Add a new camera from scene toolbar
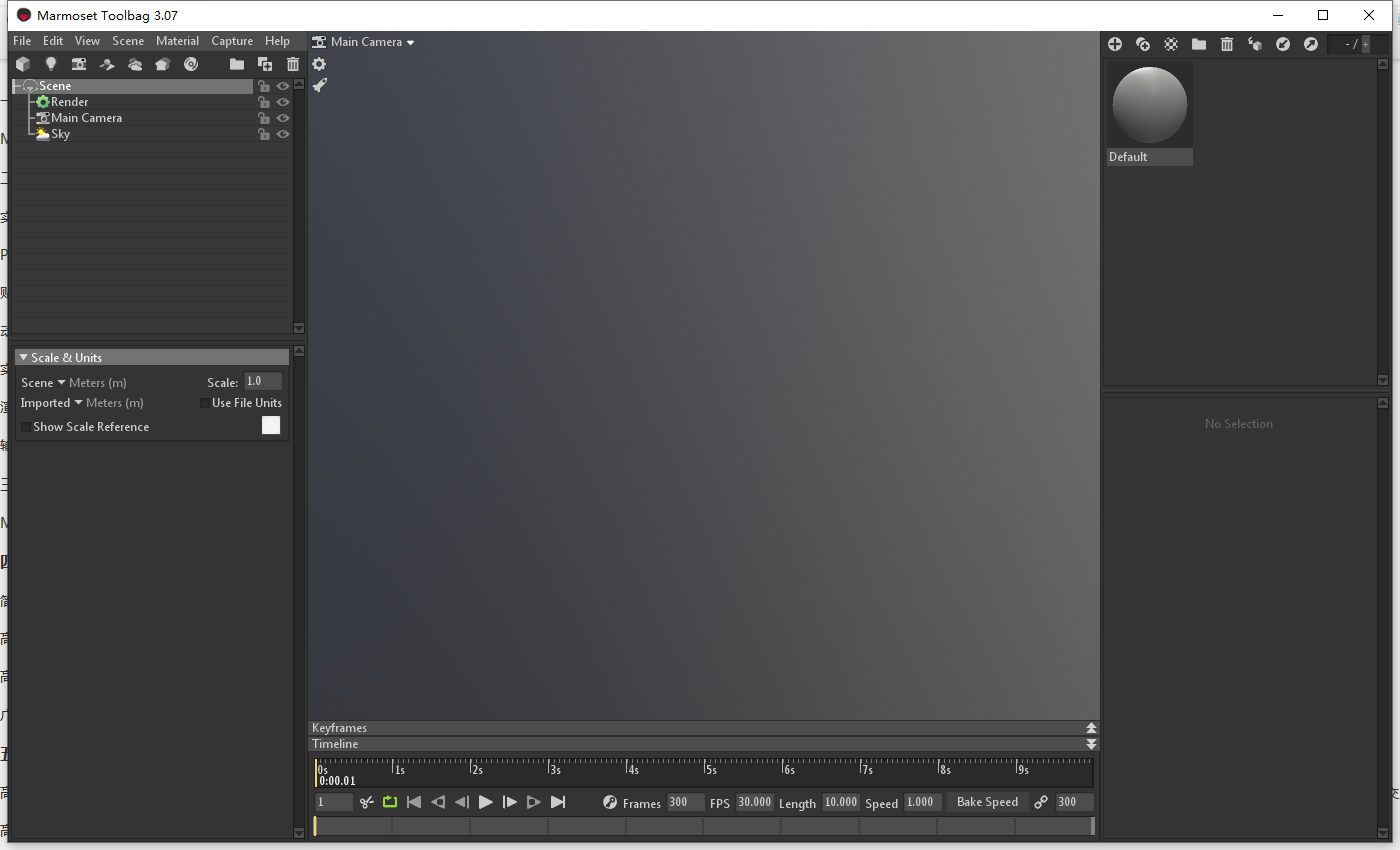Viewport: 1400px width, 850px height. coord(79,64)
